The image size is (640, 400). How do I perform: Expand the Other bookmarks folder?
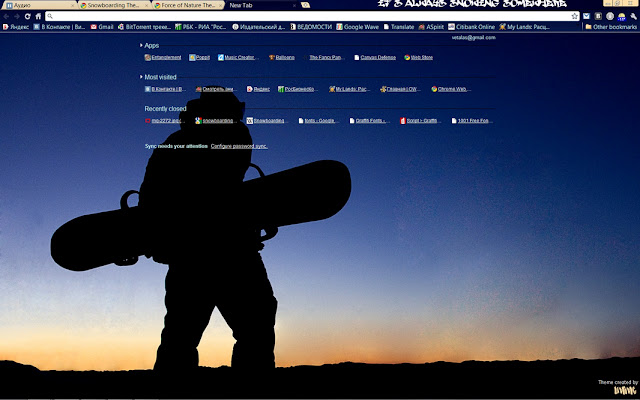pyautogui.click(x=611, y=27)
